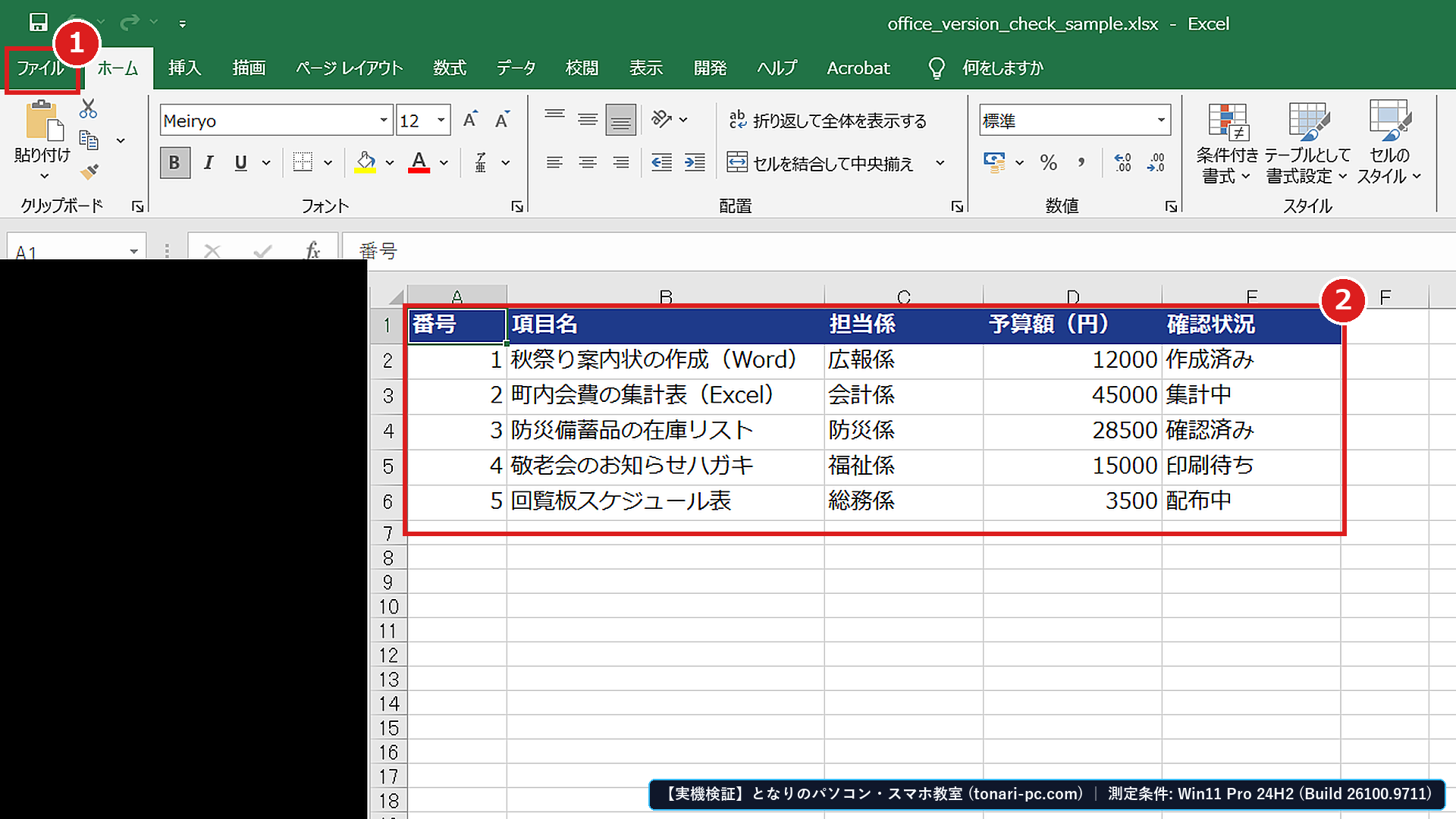Viewport: 1456px width, 819px height.
Task: Click the Cut scissors icon
Action: [88, 109]
